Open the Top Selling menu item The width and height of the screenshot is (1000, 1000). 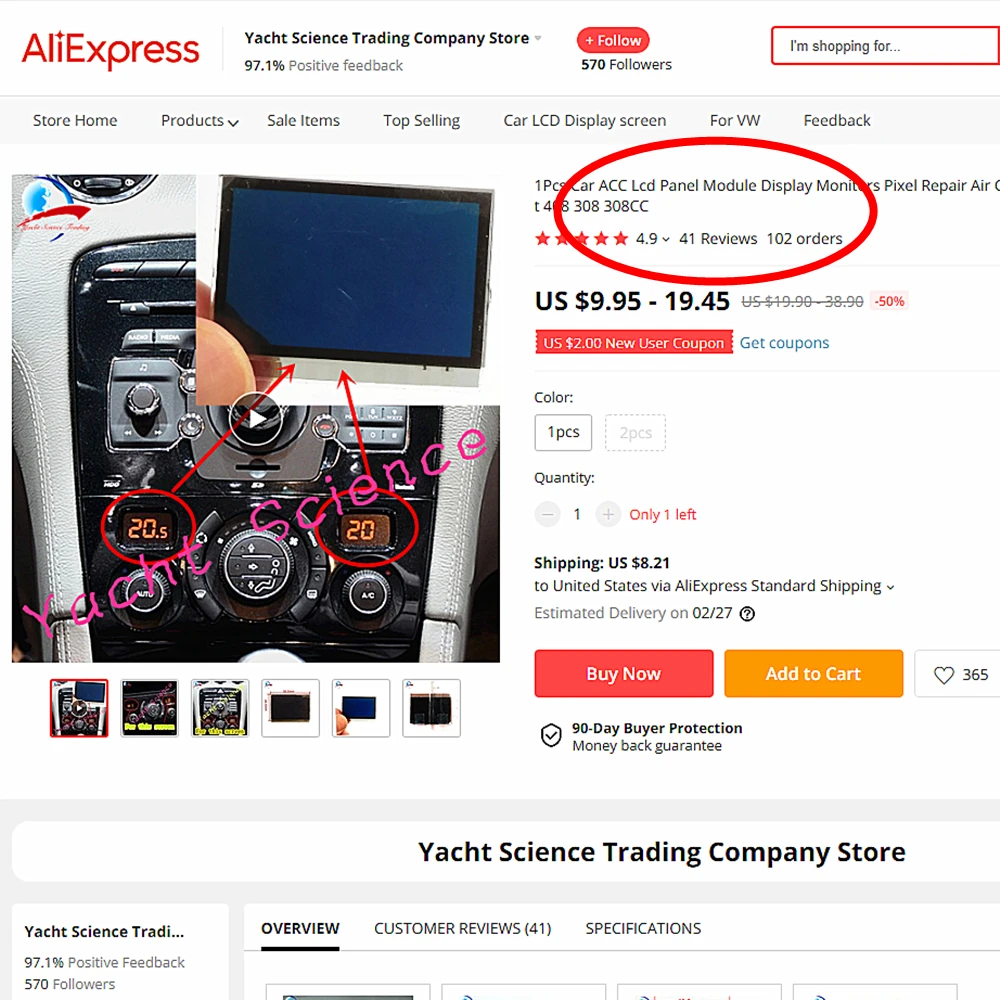coord(422,121)
